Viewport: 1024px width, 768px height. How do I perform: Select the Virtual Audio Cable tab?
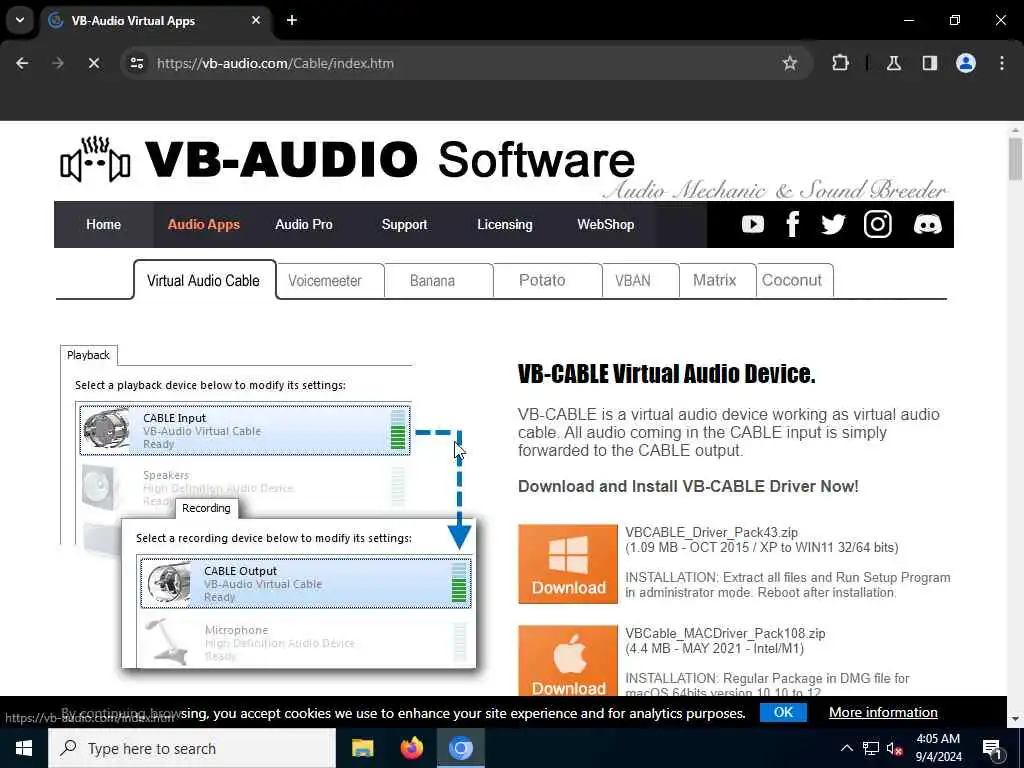coord(204,281)
